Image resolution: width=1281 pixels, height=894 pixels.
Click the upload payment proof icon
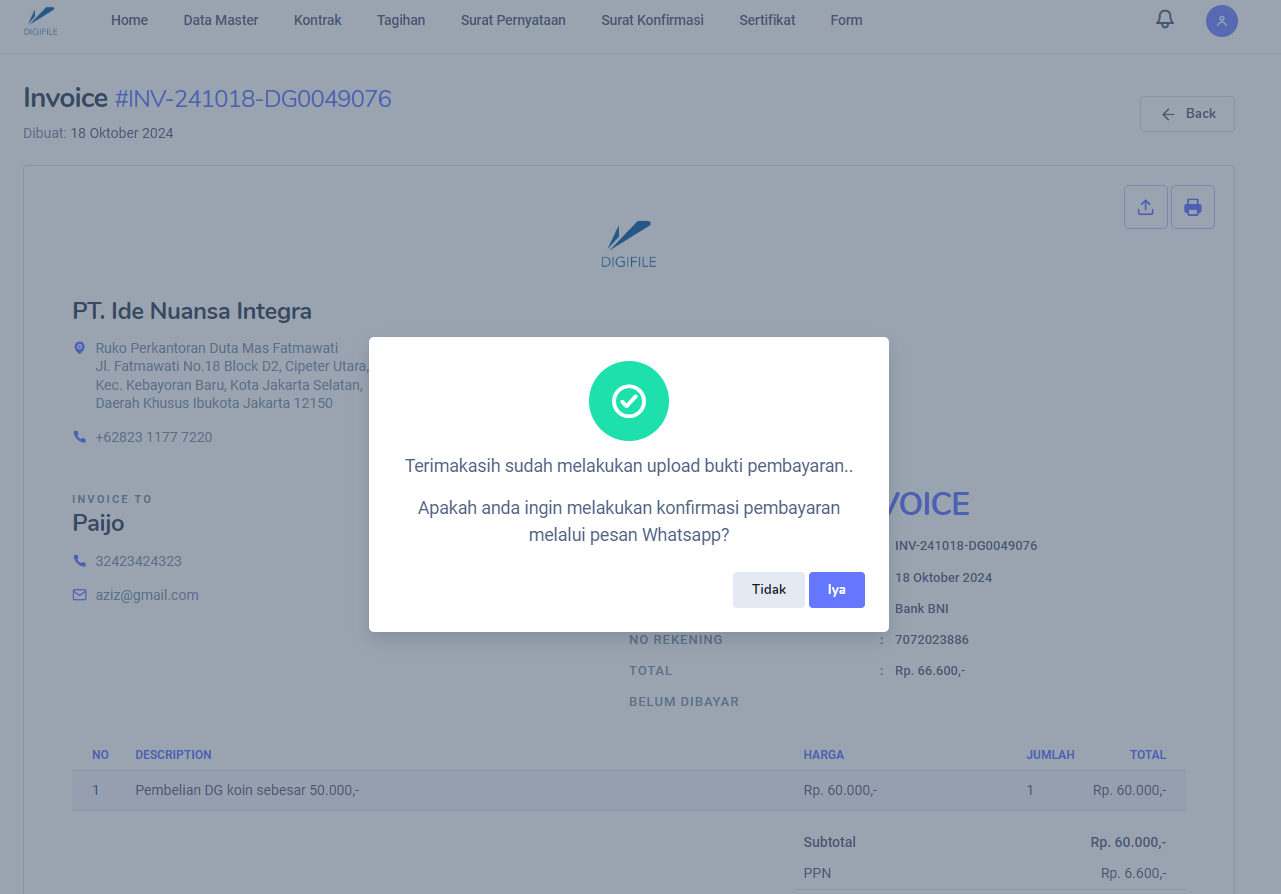(x=1145, y=207)
